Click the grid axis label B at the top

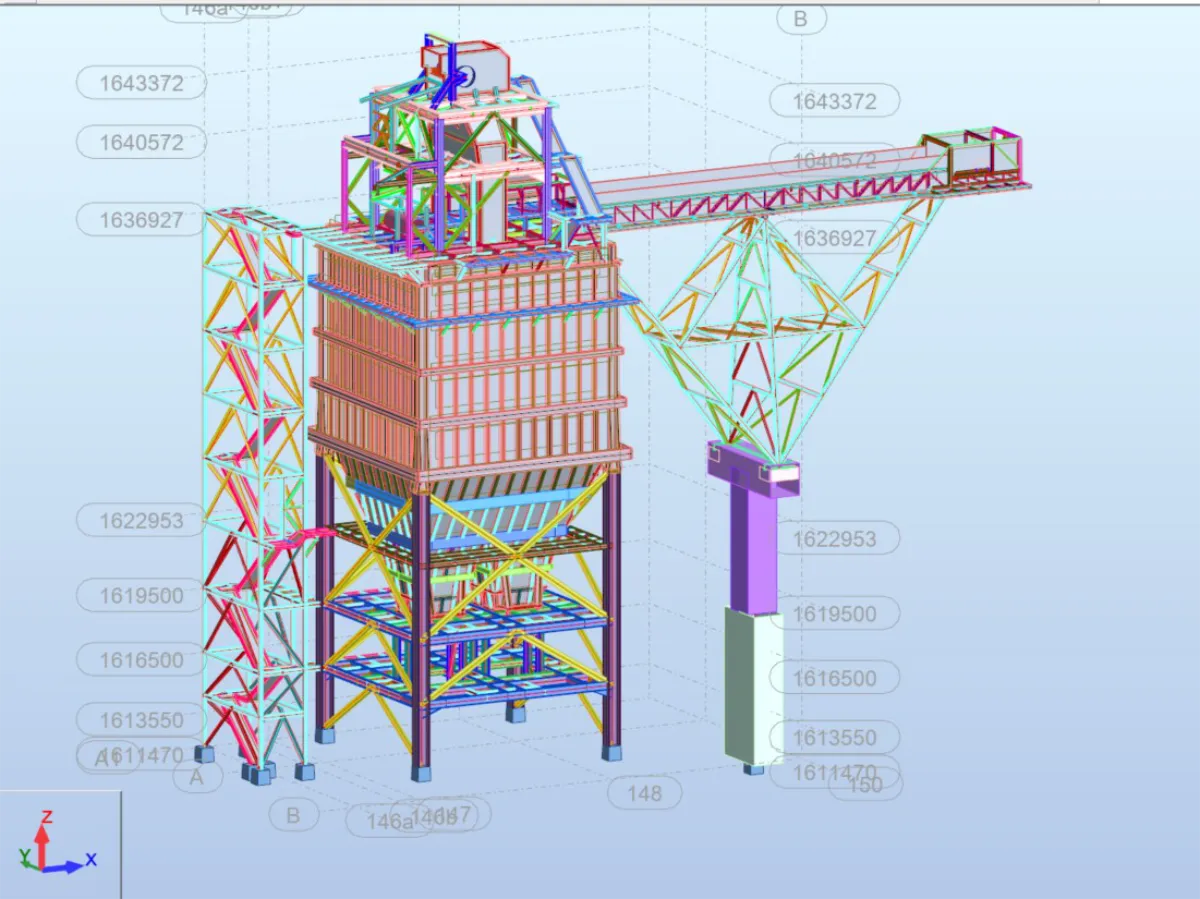pyautogui.click(x=800, y=19)
